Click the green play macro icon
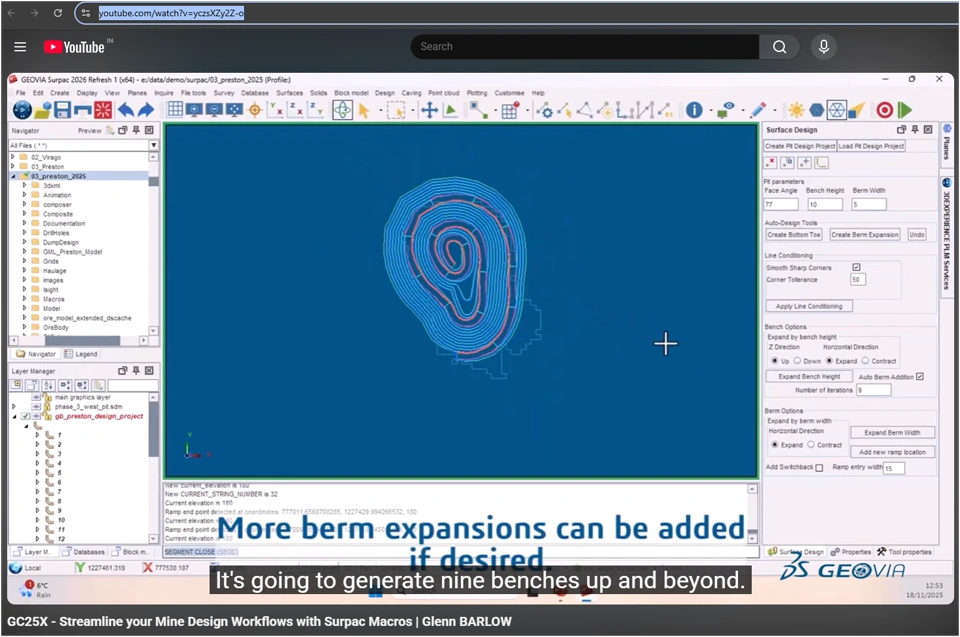Image resolution: width=960 pixels, height=637 pixels. (x=905, y=110)
